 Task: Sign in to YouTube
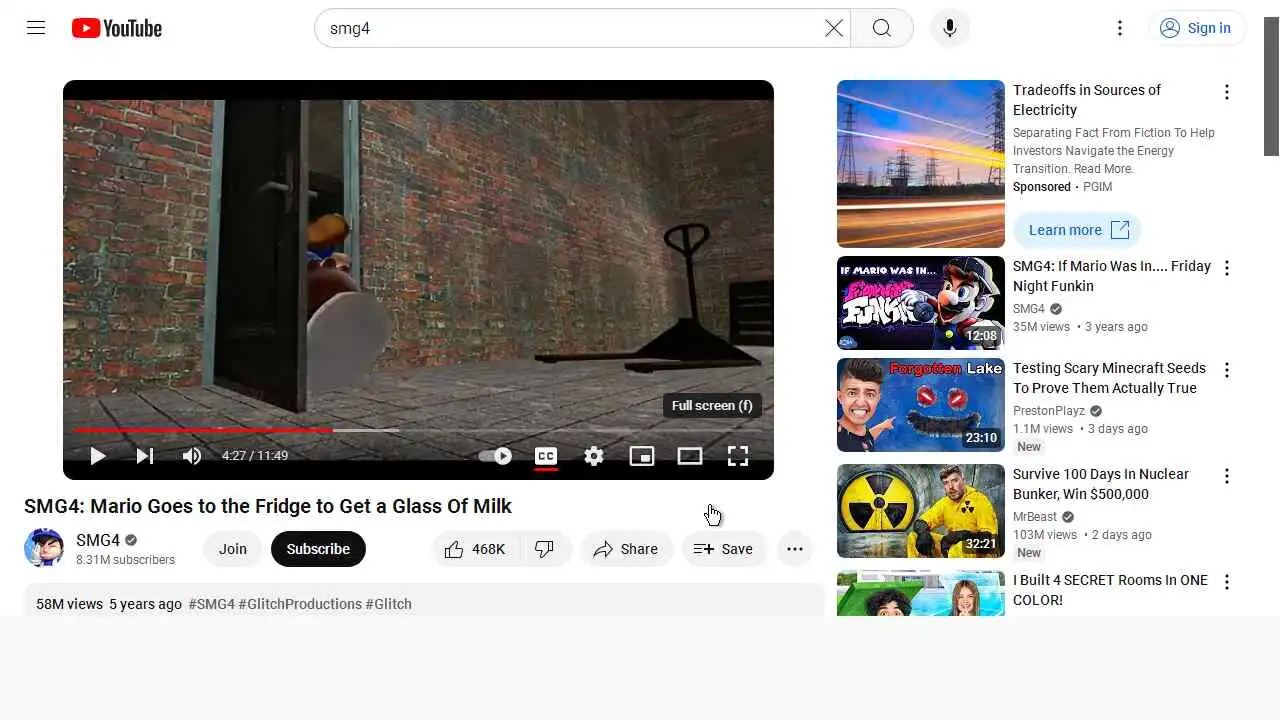coord(1197,28)
